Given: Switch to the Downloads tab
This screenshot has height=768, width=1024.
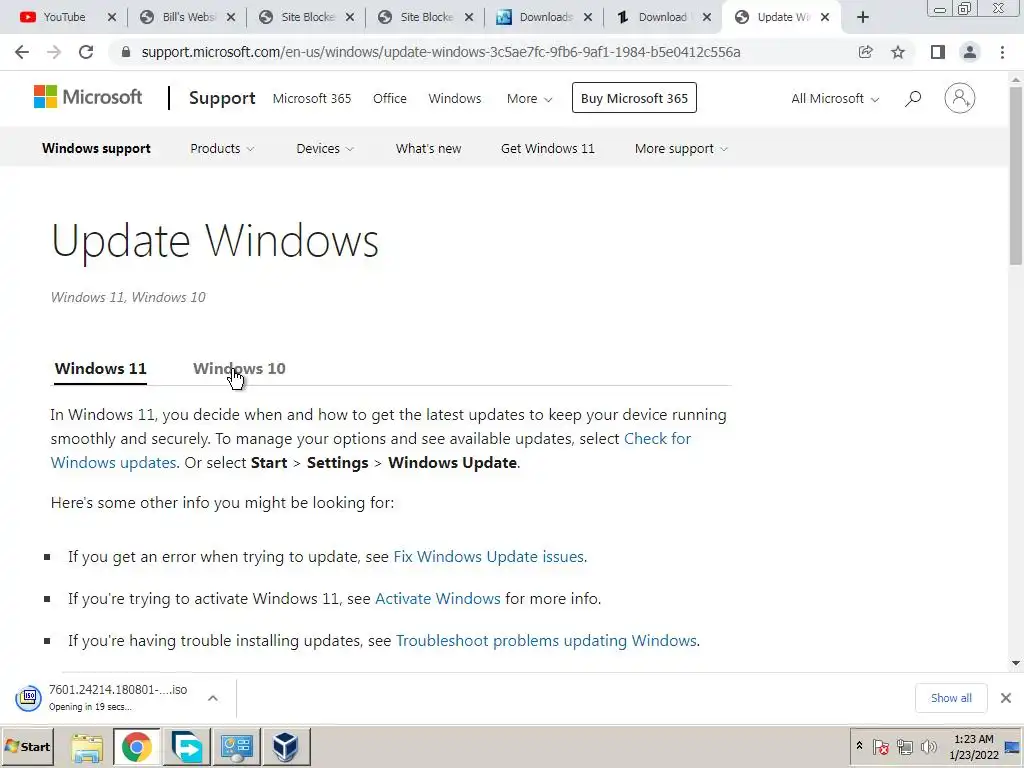Looking at the screenshot, I should pos(545,17).
